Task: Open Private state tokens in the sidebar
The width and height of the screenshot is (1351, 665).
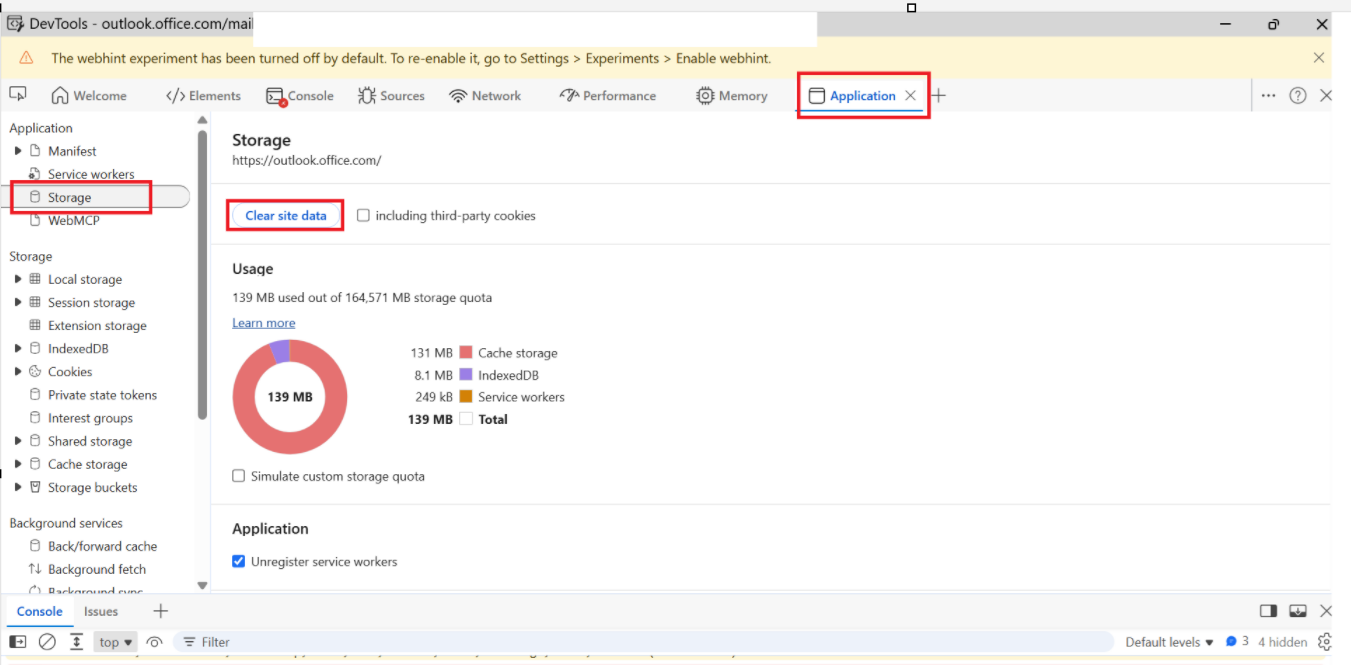Action: tap(102, 395)
